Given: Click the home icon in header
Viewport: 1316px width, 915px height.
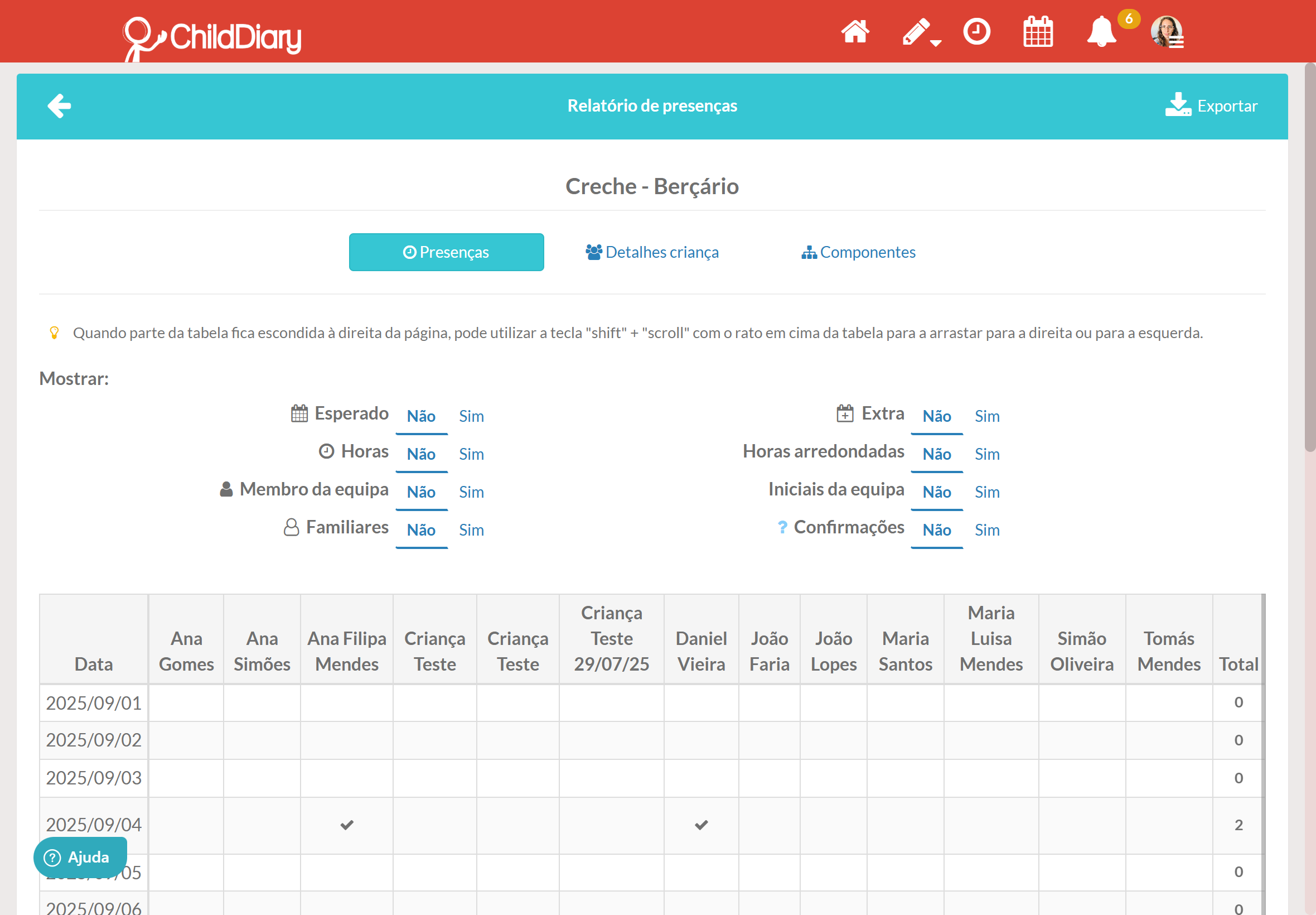Looking at the screenshot, I should (x=855, y=32).
